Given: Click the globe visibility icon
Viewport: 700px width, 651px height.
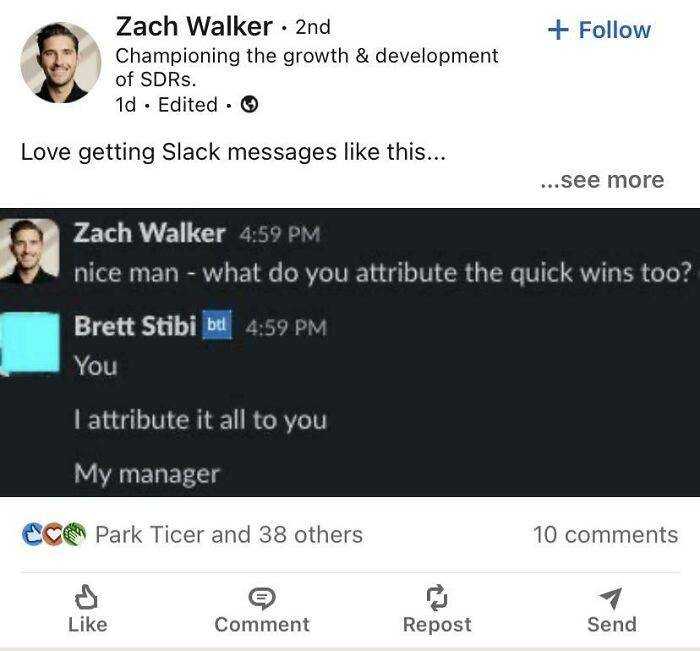Looking at the screenshot, I should pos(251,105).
